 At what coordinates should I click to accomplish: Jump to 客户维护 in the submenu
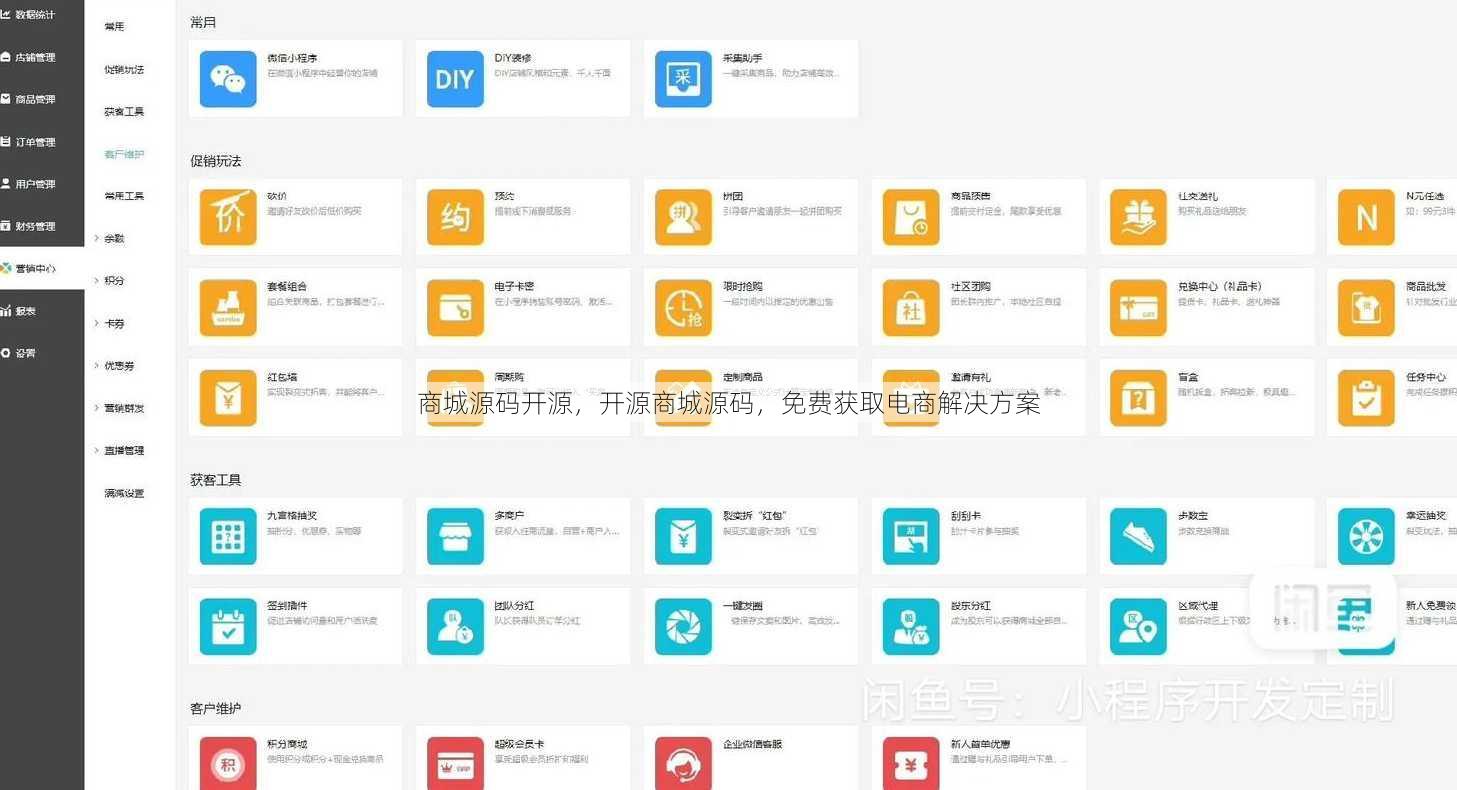click(124, 154)
